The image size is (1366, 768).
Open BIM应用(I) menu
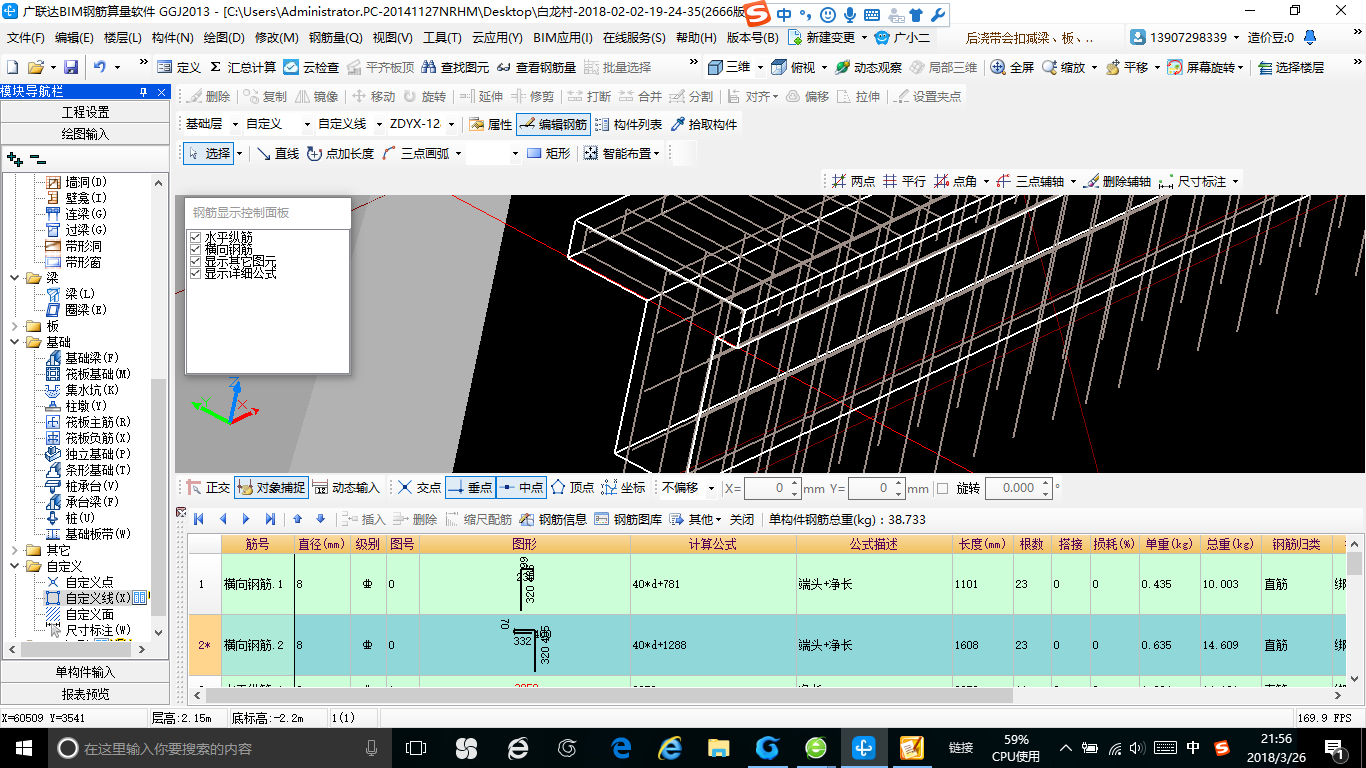563,38
